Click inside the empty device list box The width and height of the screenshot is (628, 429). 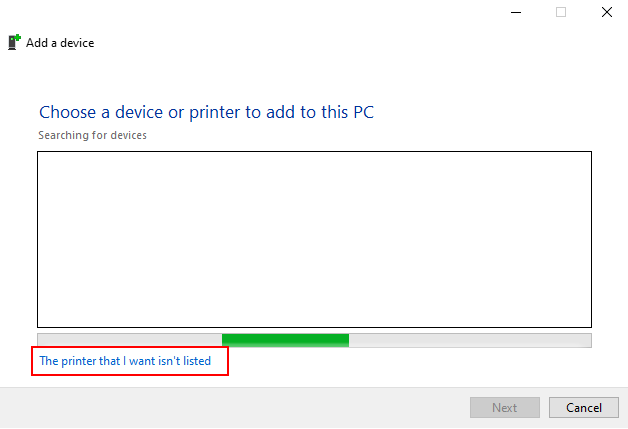314,239
